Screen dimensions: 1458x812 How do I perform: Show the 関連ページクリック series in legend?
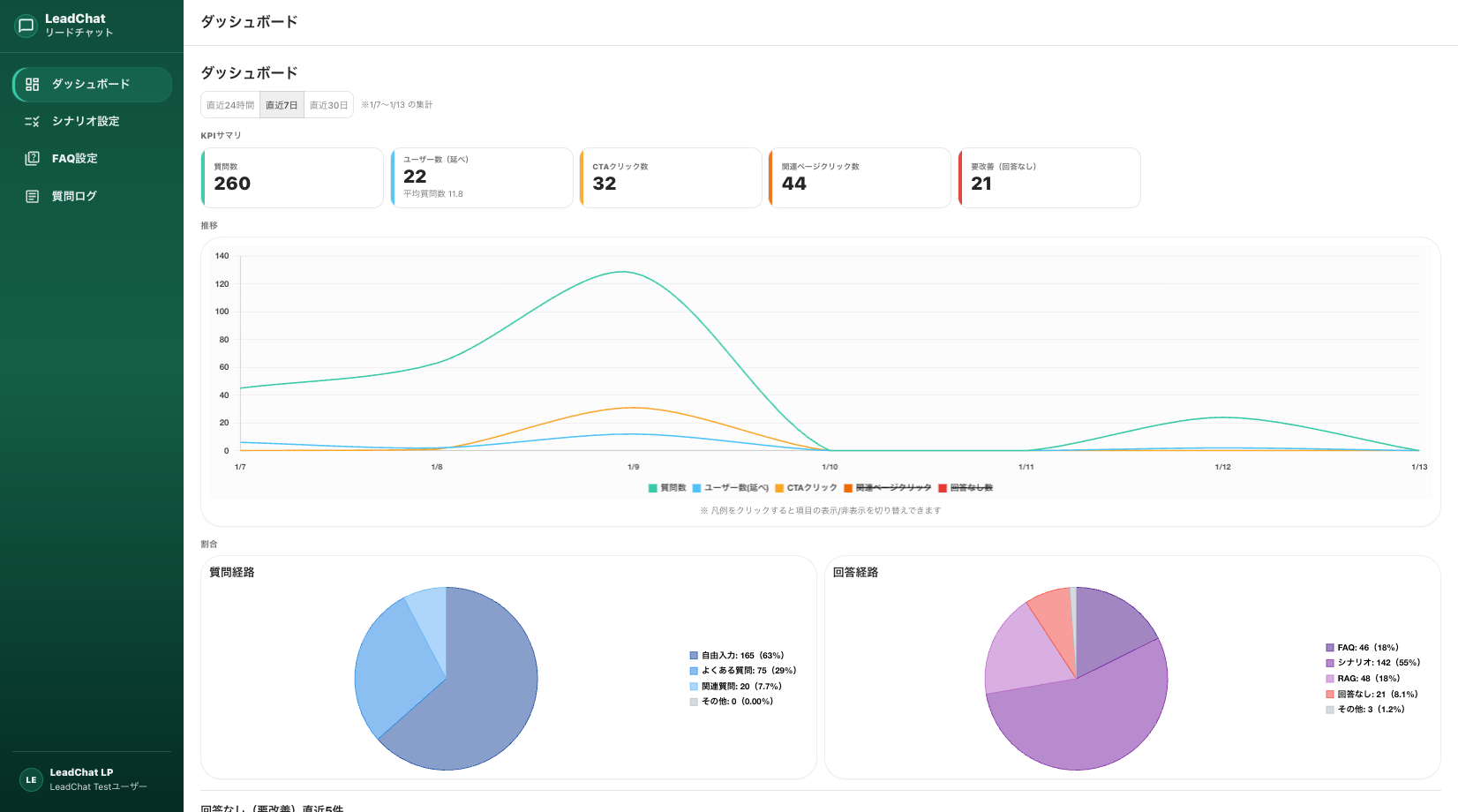point(887,488)
